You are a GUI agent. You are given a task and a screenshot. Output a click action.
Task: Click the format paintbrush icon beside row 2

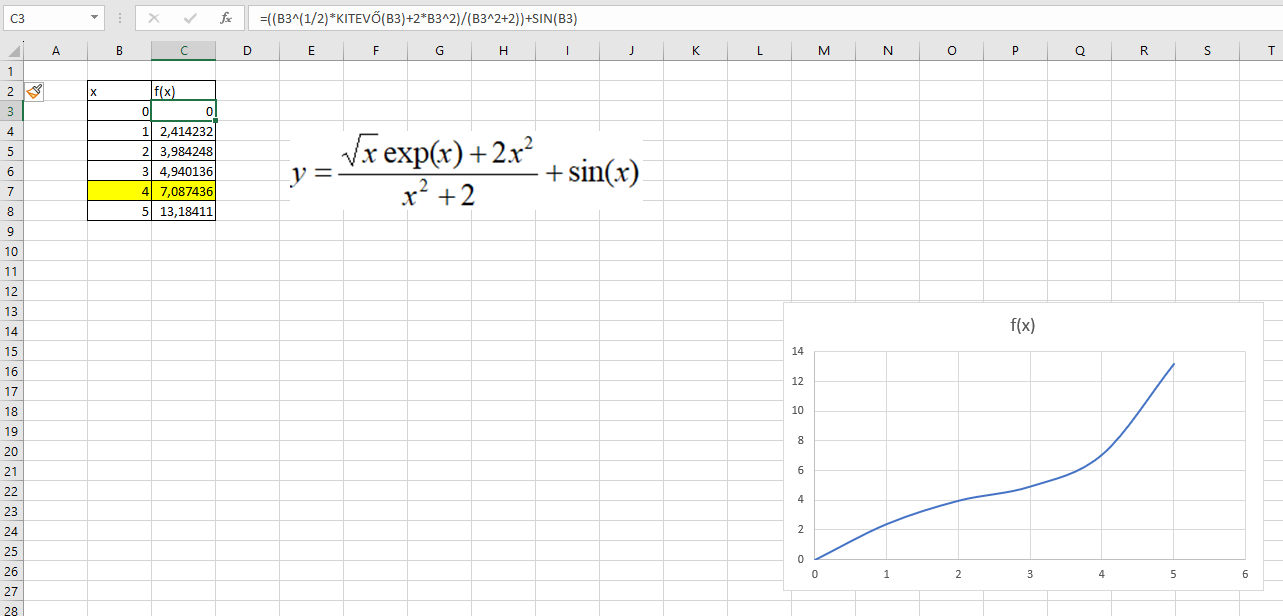click(x=34, y=91)
